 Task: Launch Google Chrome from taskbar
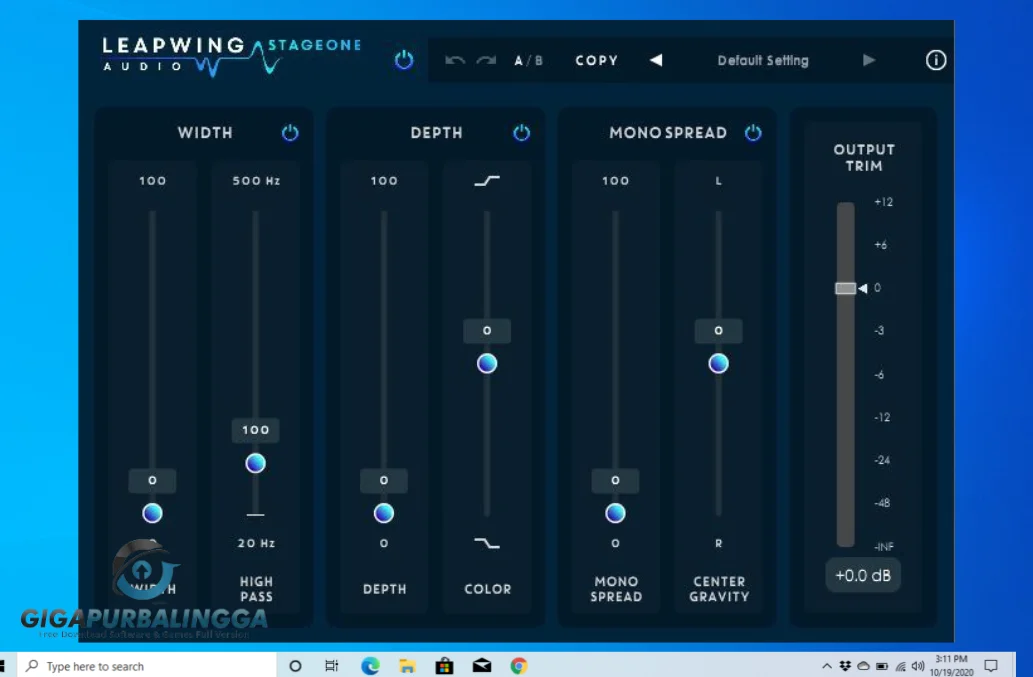pyautogui.click(x=518, y=666)
